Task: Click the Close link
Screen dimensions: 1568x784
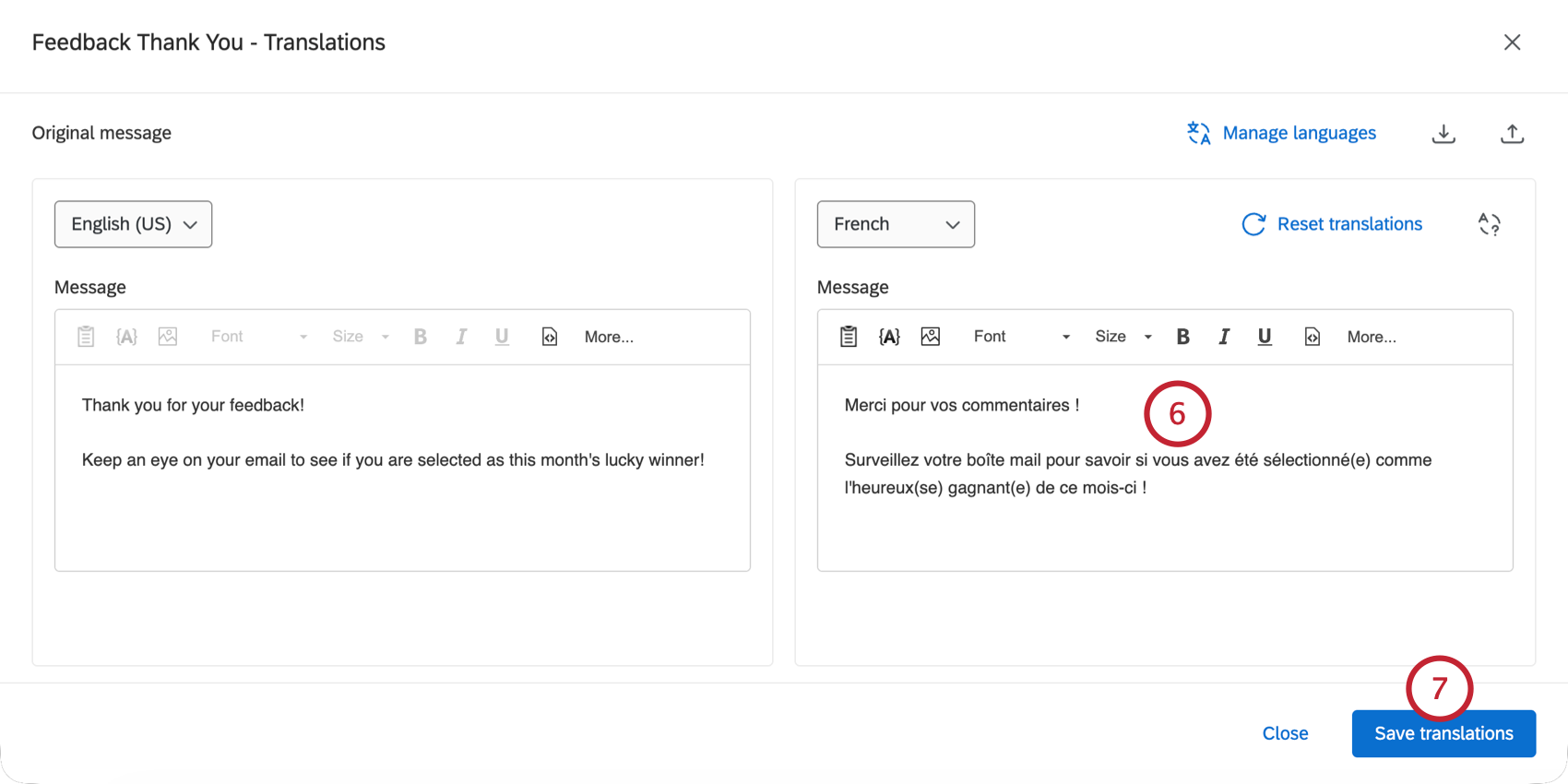Action: click(x=1285, y=733)
